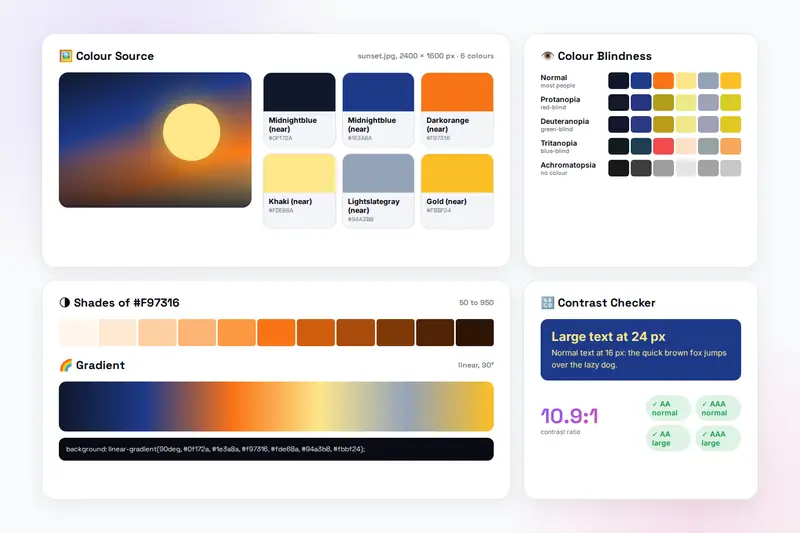This screenshot has height=533, width=800.
Task: Pick the Gold (near) colour card
Action: point(457,191)
